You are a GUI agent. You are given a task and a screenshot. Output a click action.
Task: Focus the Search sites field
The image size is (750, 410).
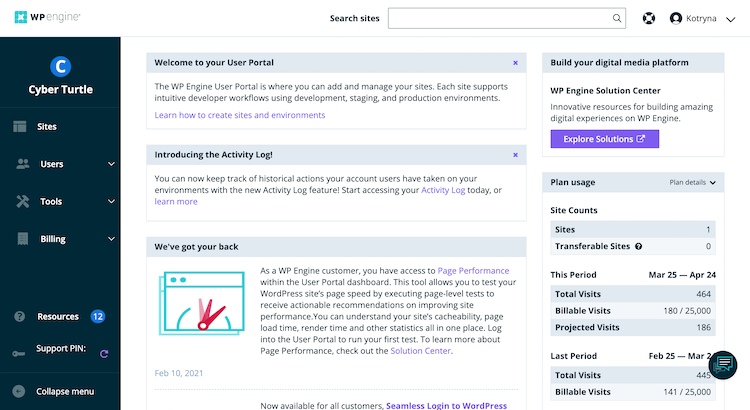click(507, 18)
